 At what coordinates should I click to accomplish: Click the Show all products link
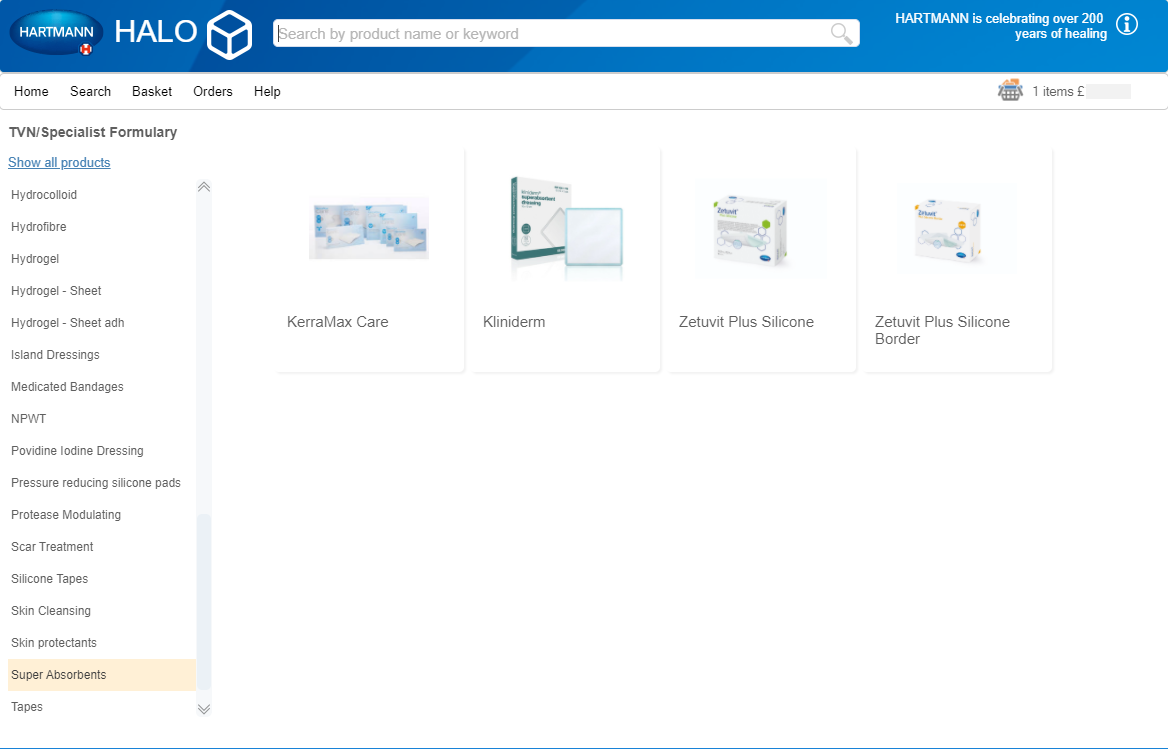[x=60, y=162]
